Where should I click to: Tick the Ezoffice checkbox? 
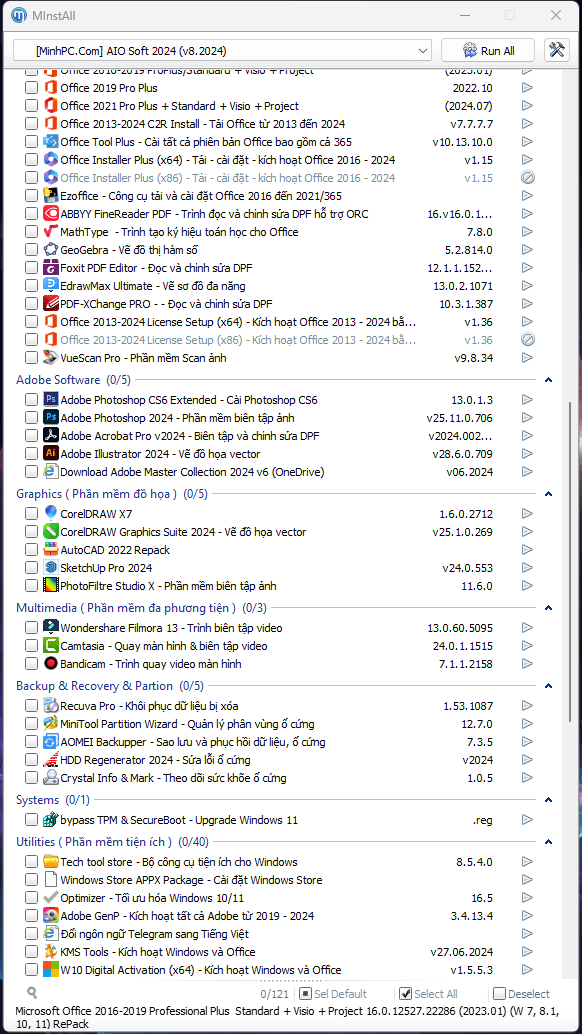pyautogui.click(x=31, y=196)
